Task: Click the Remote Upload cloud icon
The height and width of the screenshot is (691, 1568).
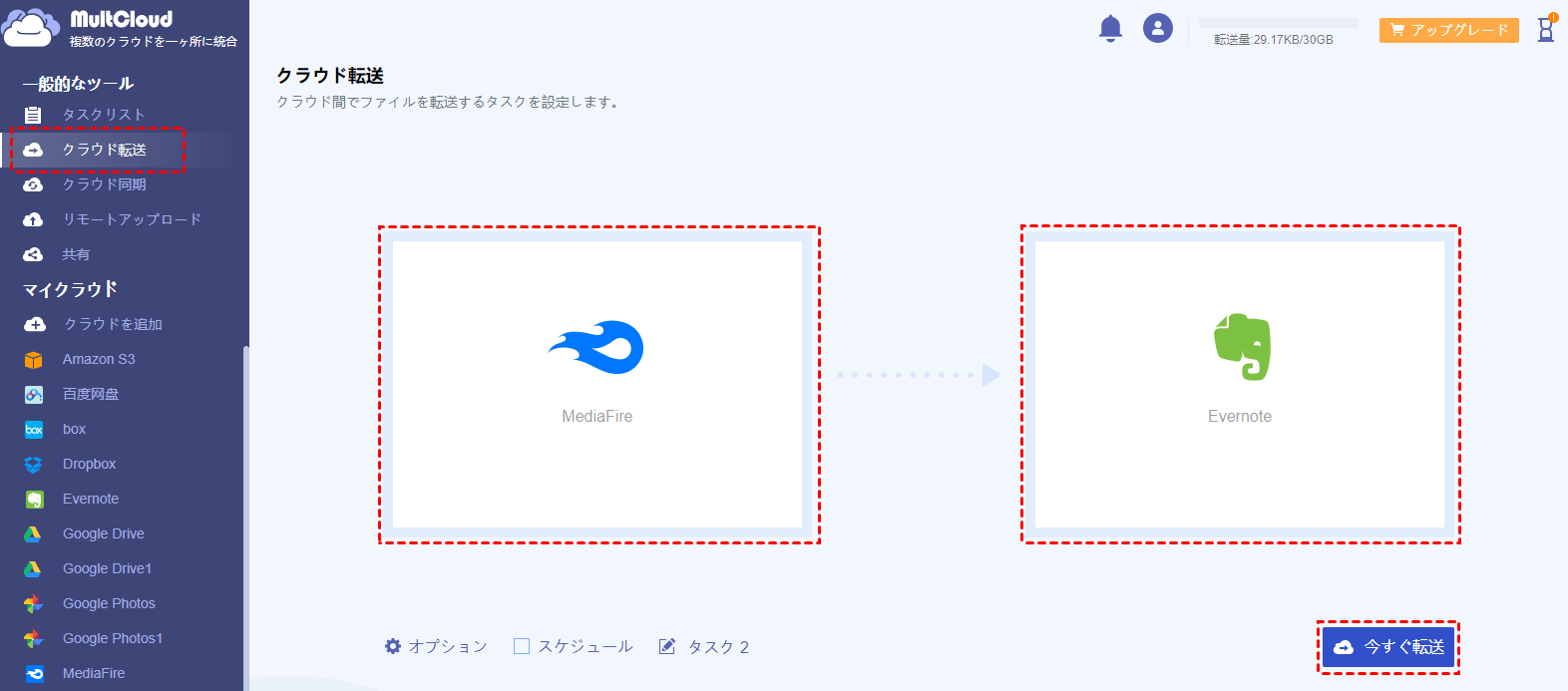Action: (x=33, y=219)
